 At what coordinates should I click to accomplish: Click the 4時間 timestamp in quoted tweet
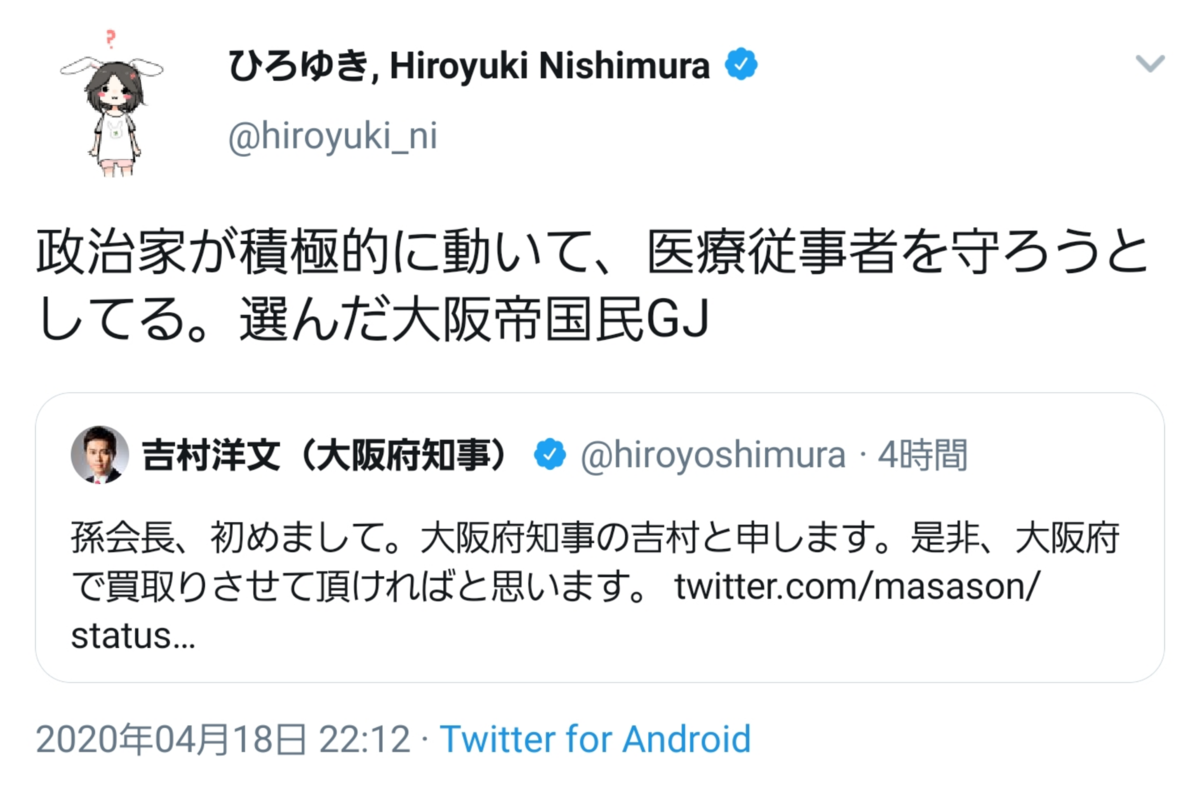922,456
